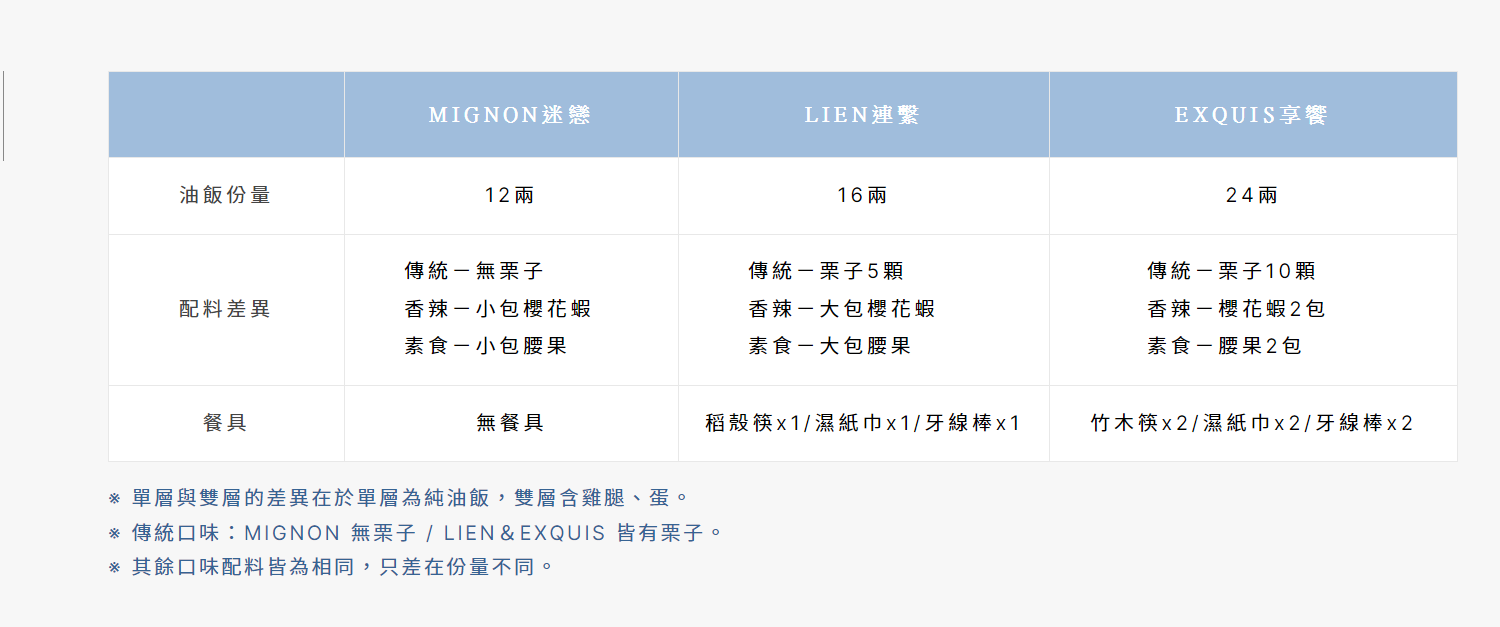Click the MIGNON迷戀 column header

(x=510, y=115)
